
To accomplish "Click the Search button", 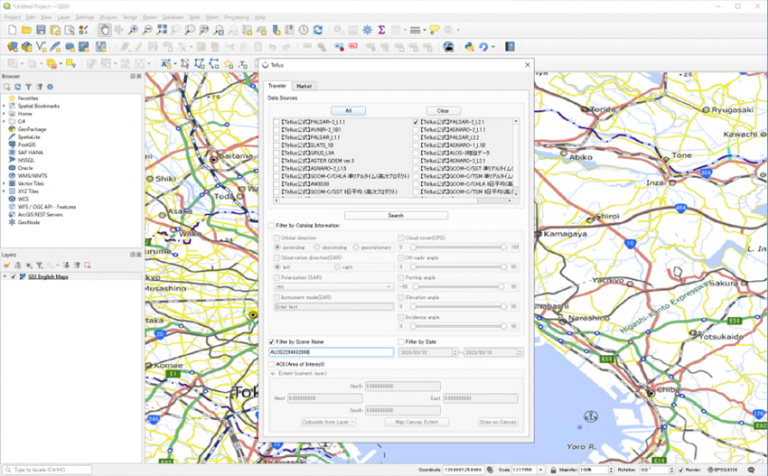I will pyautogui.click(x=396, y=215).
